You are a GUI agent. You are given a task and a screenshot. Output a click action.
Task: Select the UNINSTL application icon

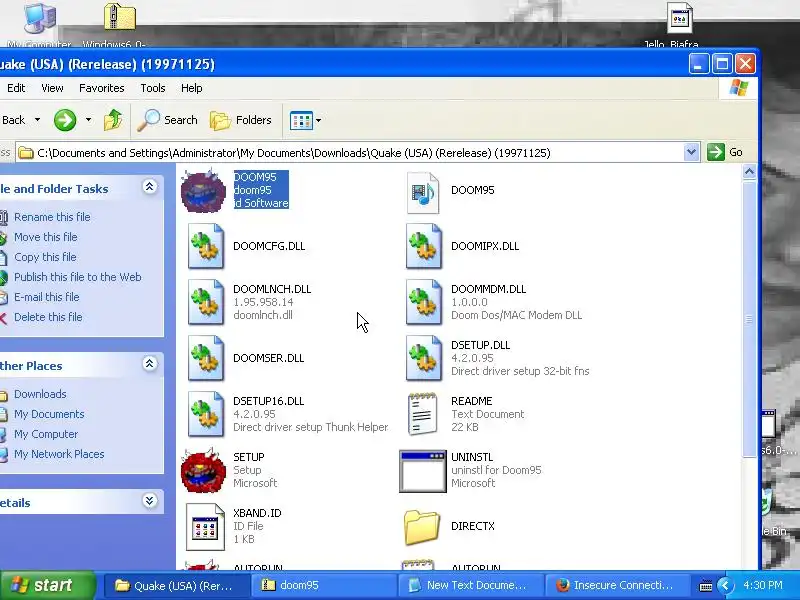pos(422,471)
